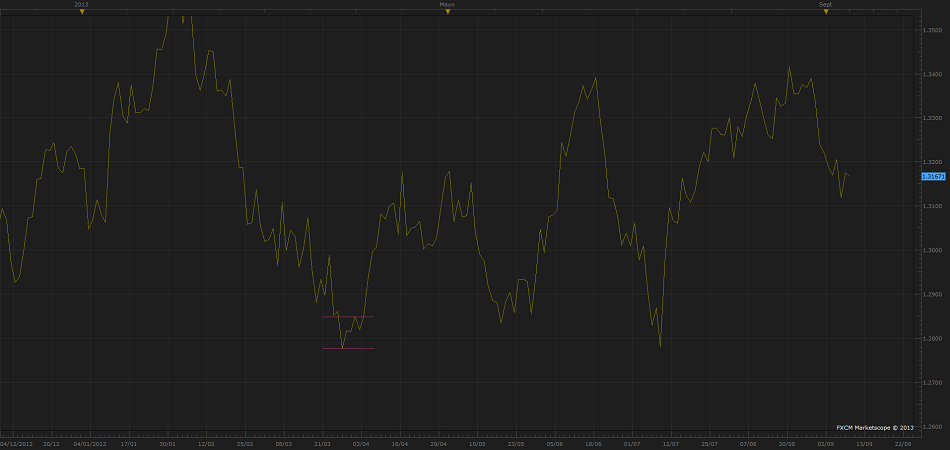Click the 20/08 date on time axis

(x=786, y=442)
